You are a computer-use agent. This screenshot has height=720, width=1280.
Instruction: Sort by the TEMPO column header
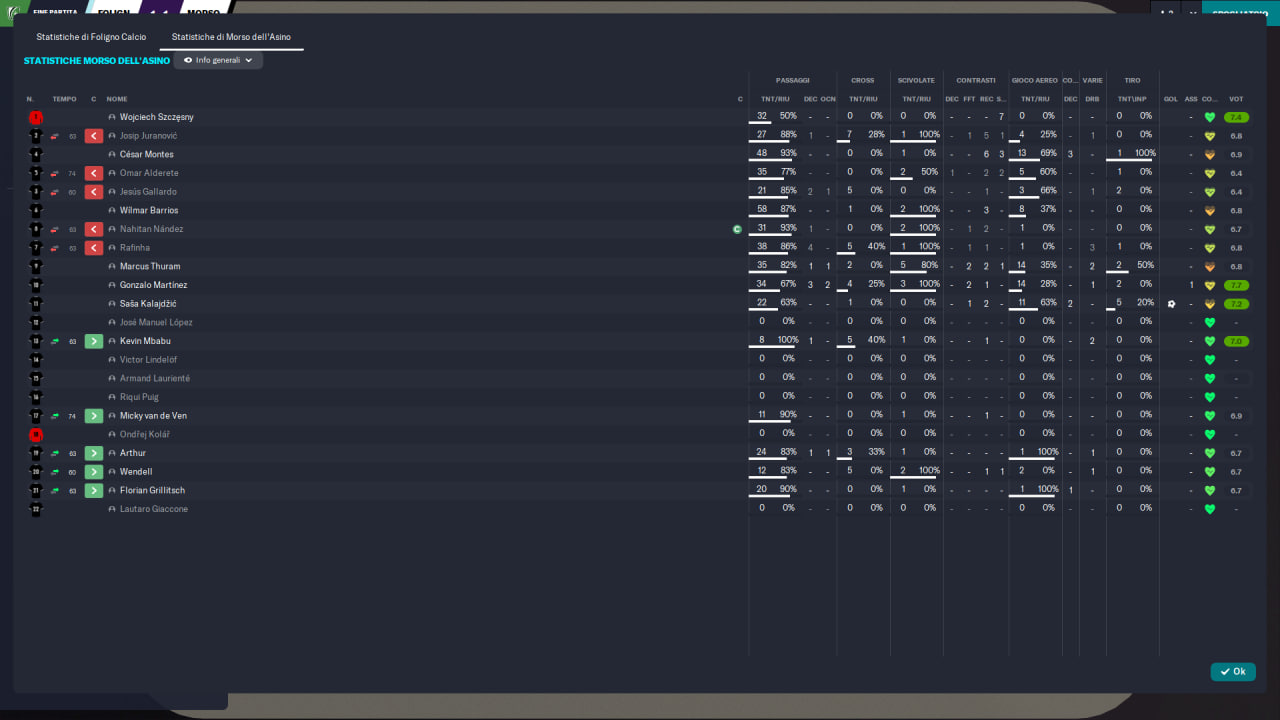pos(64,99)
